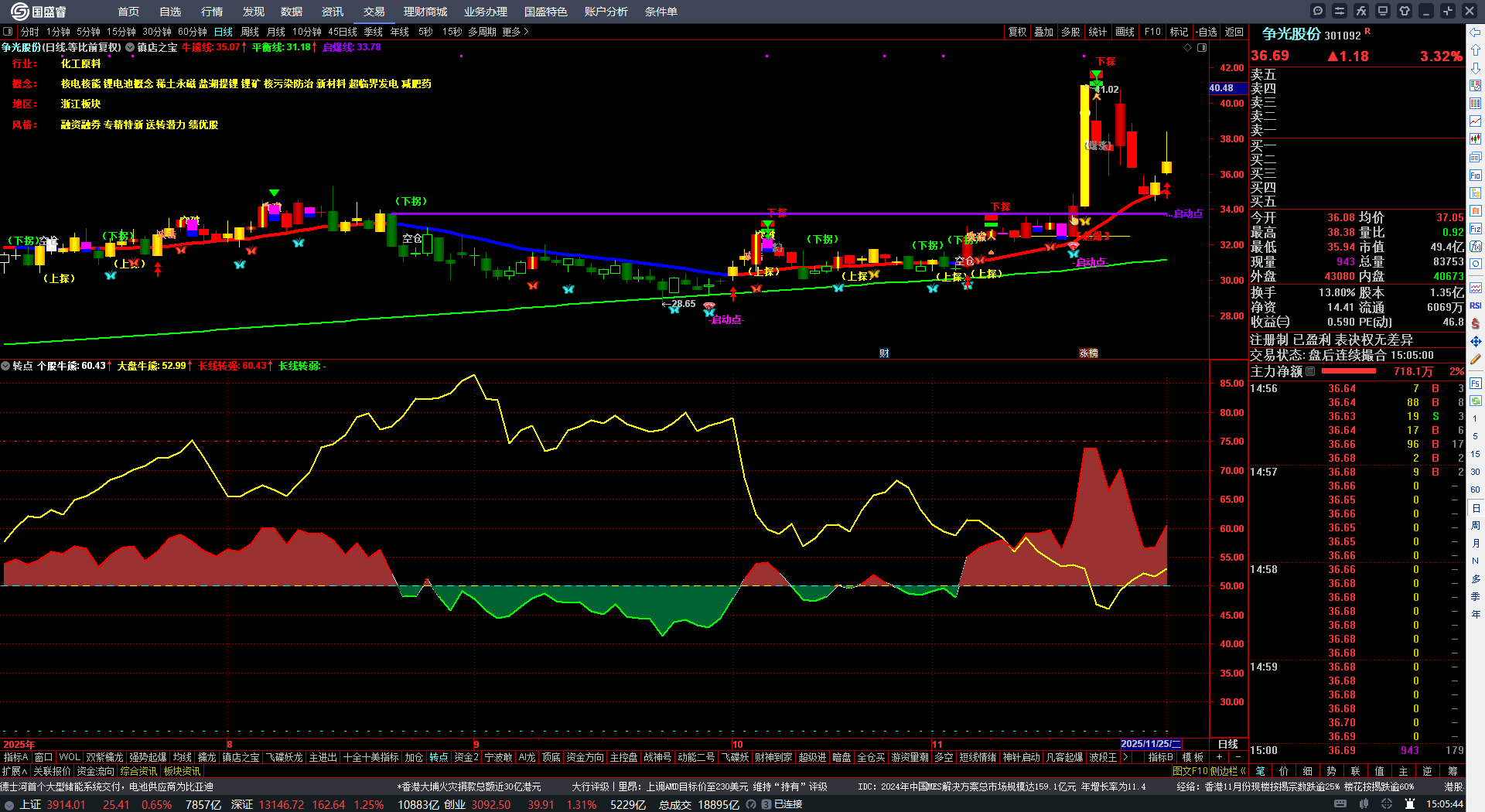Viewport: 1485px width, 812px height.
Task: Toggle 多股 multi-stock view
Action: point(1070,32)
